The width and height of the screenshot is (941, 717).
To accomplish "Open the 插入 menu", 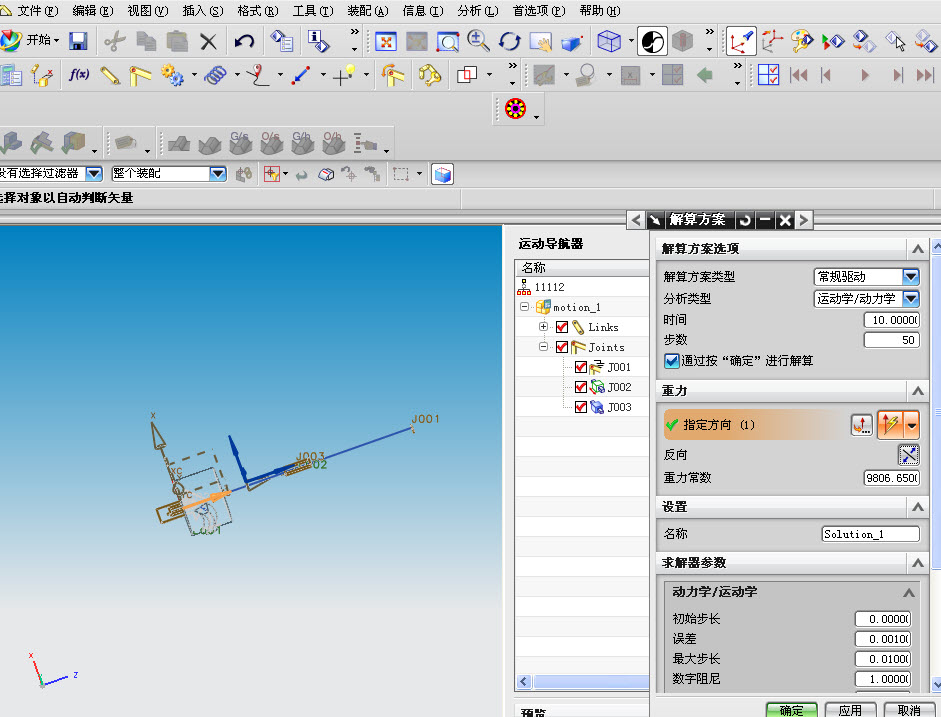I will (x=203, y=11).
